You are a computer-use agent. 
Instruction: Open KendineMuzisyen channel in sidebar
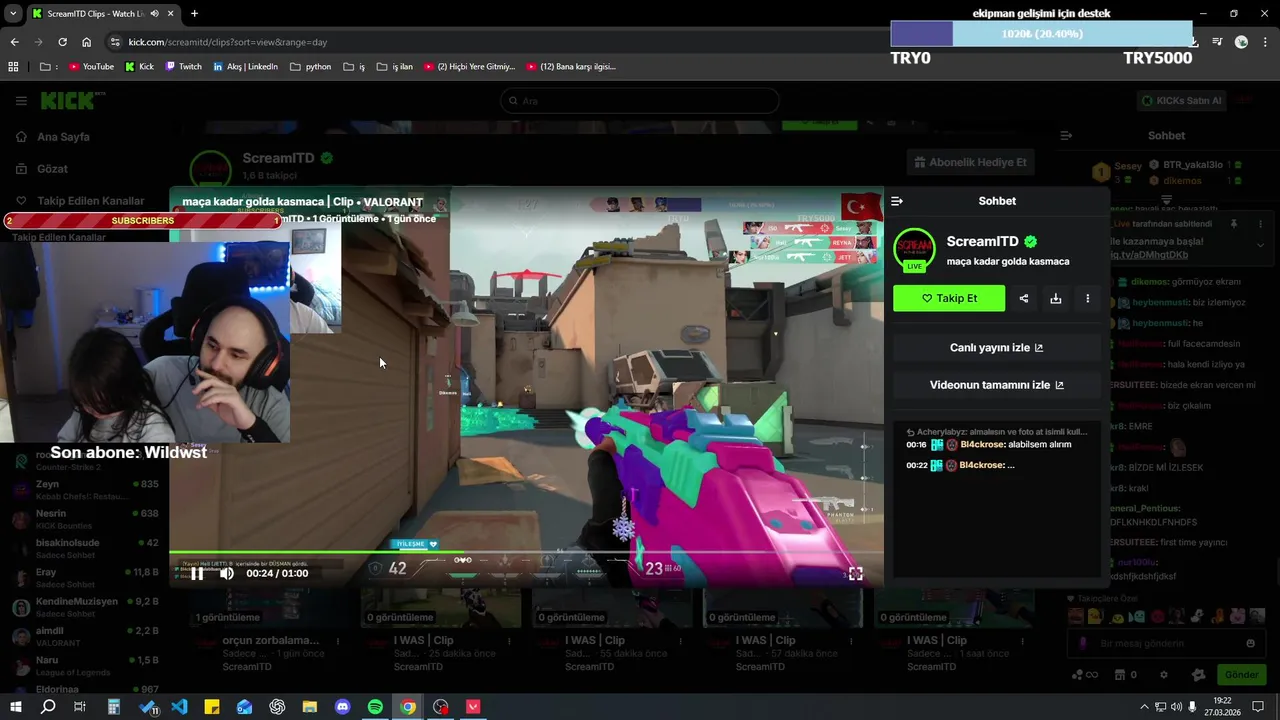coord(85,606)
